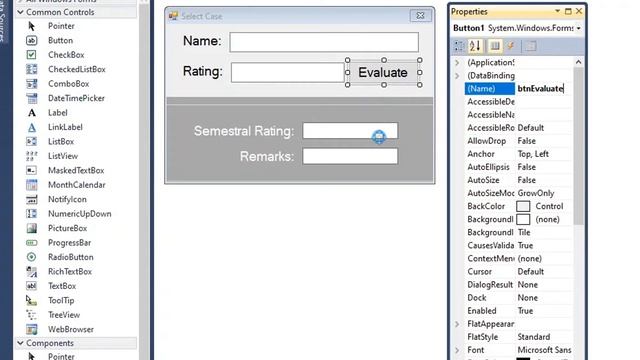Screen dimensions: 640x360
Task: Select the Name: label on the form
Action: [x=202, y=41]
